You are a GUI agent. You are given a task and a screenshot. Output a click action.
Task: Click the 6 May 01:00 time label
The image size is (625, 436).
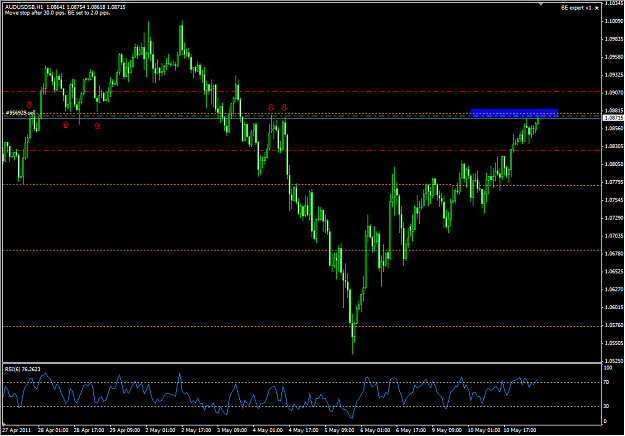[x=375, y=430]
